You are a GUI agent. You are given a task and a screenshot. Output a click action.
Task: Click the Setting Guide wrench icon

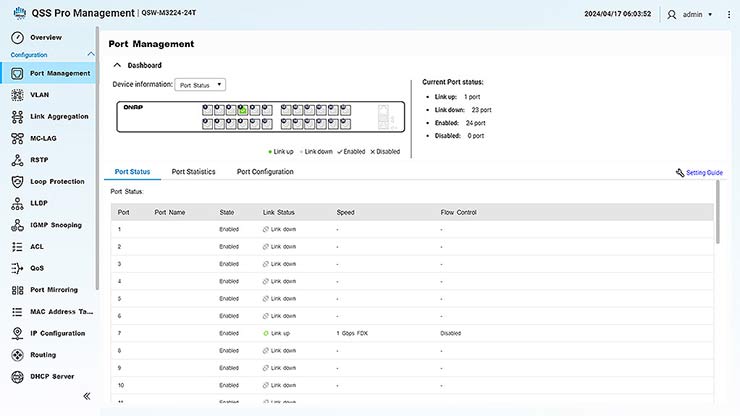pos(680,173)
